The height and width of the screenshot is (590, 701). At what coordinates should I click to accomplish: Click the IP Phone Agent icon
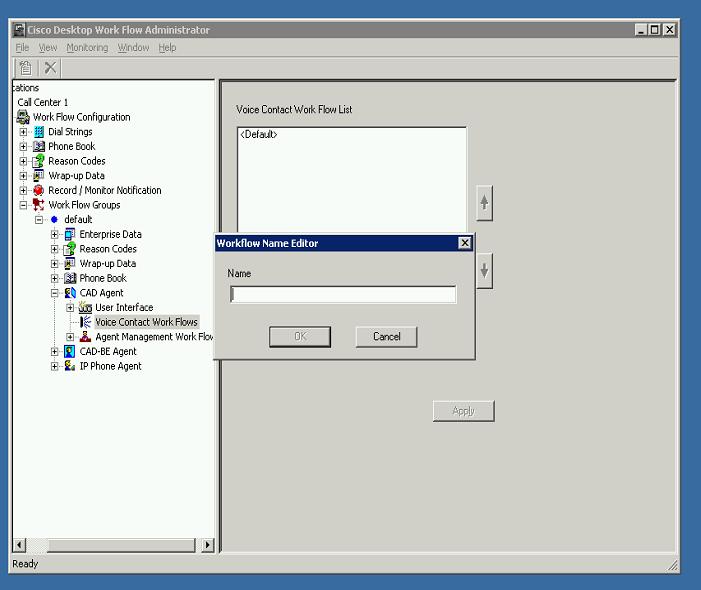(70, 366)
